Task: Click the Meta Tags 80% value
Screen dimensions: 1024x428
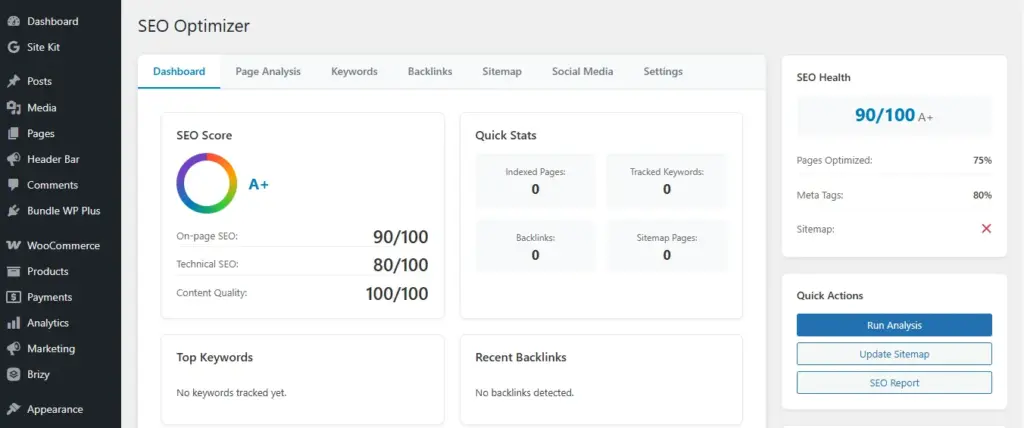Action: click(x=982, y=195)
